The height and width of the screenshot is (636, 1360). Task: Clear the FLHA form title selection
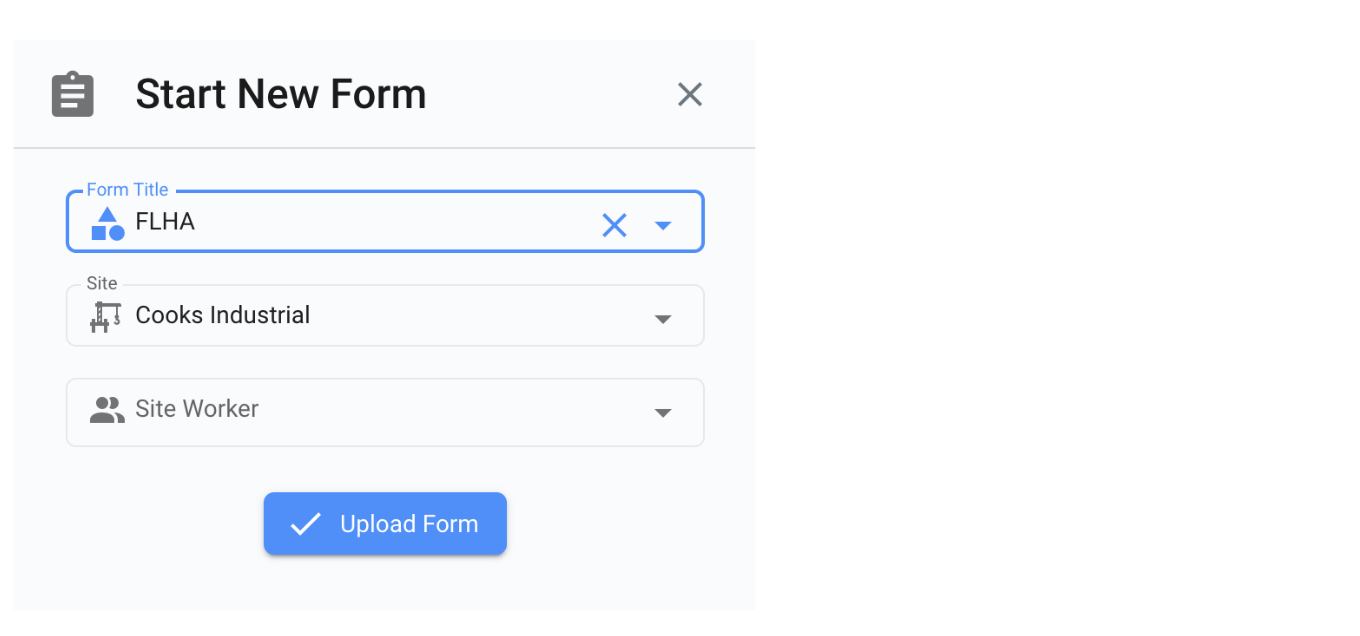pos(614,225)
